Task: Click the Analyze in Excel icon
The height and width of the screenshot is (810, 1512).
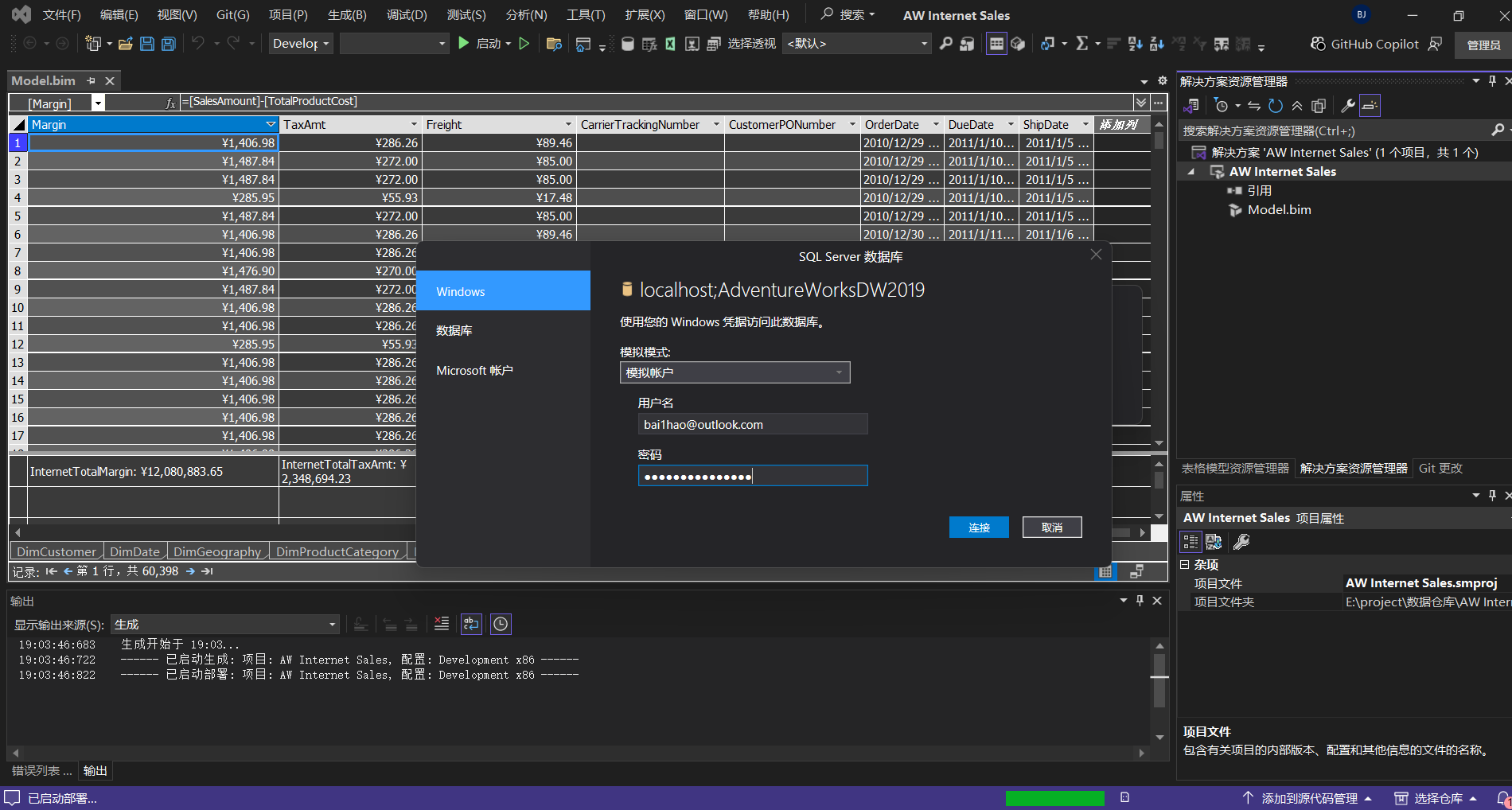Action: tap(670, 44)
